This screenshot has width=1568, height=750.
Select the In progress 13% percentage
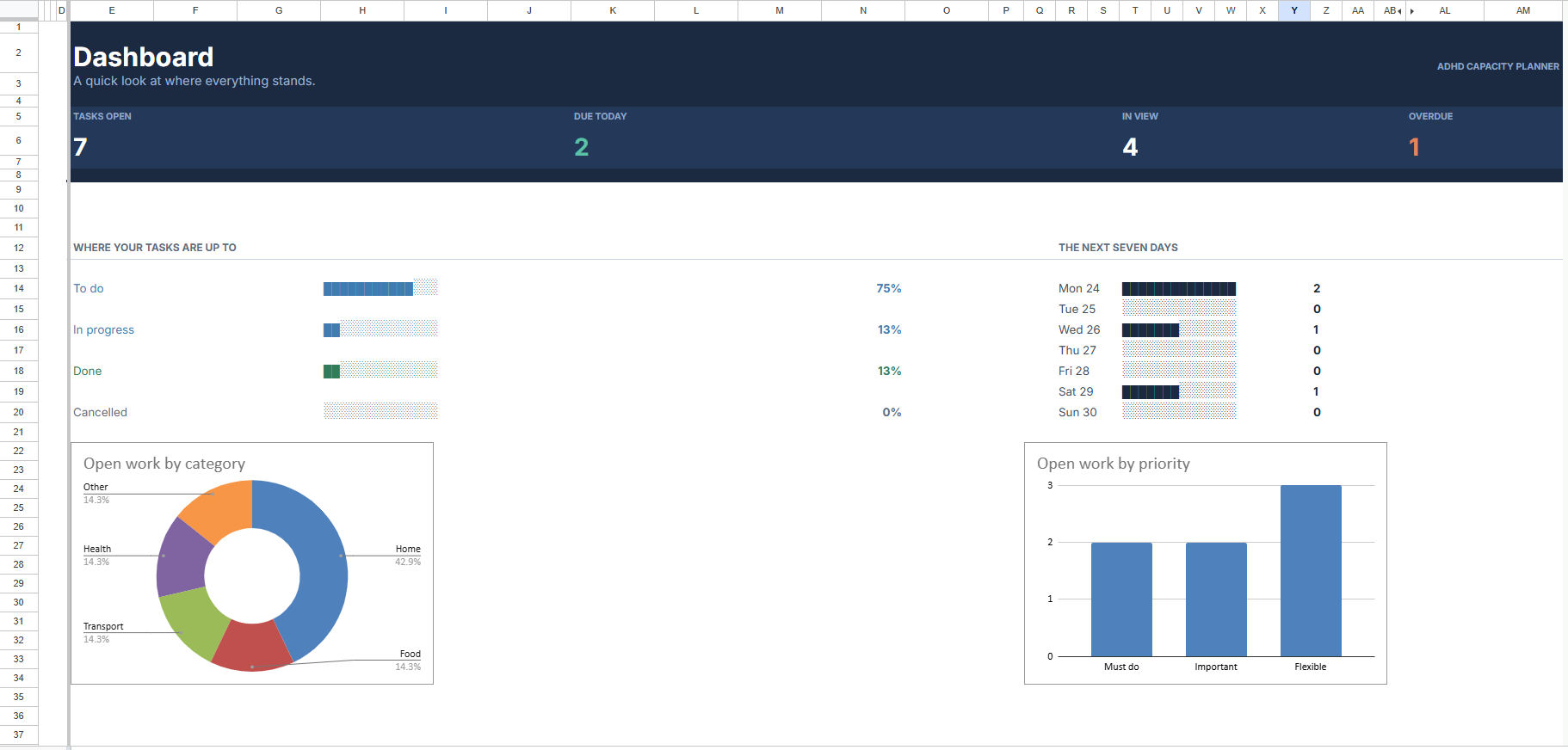(889, 329)
